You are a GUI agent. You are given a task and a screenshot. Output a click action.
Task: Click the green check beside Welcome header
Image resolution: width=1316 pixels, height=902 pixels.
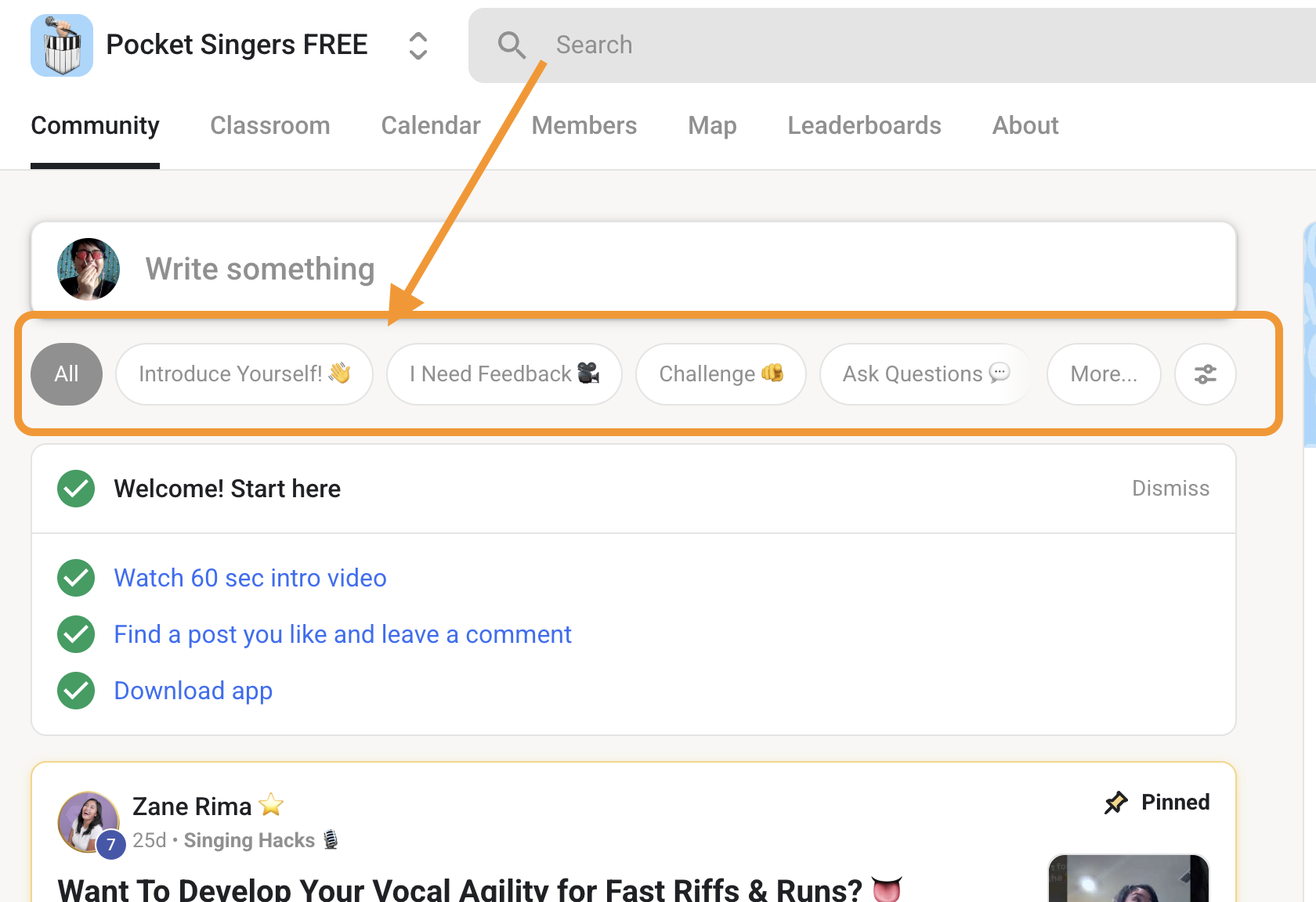[x=76, y=489]
